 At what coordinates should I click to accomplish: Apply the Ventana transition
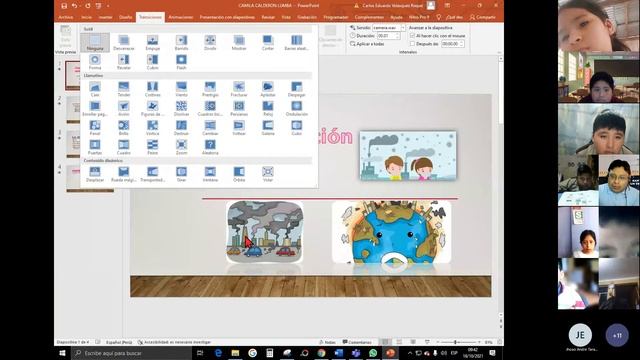point(210,174)
